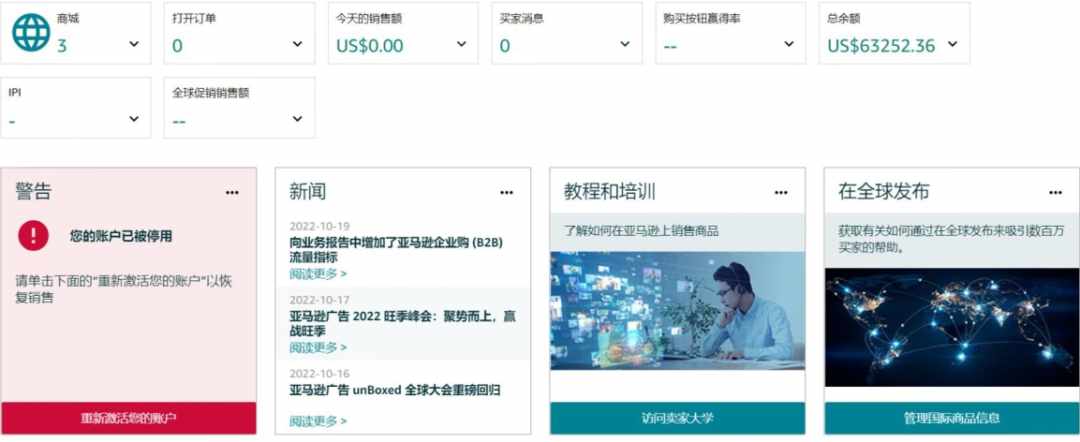
Task: Expand the 今天的销售额 dropdown chevron
Action: coord(461,44)
